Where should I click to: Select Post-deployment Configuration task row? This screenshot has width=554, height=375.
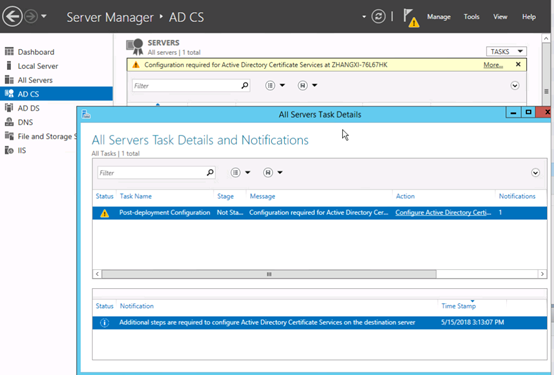coord(320,213)
